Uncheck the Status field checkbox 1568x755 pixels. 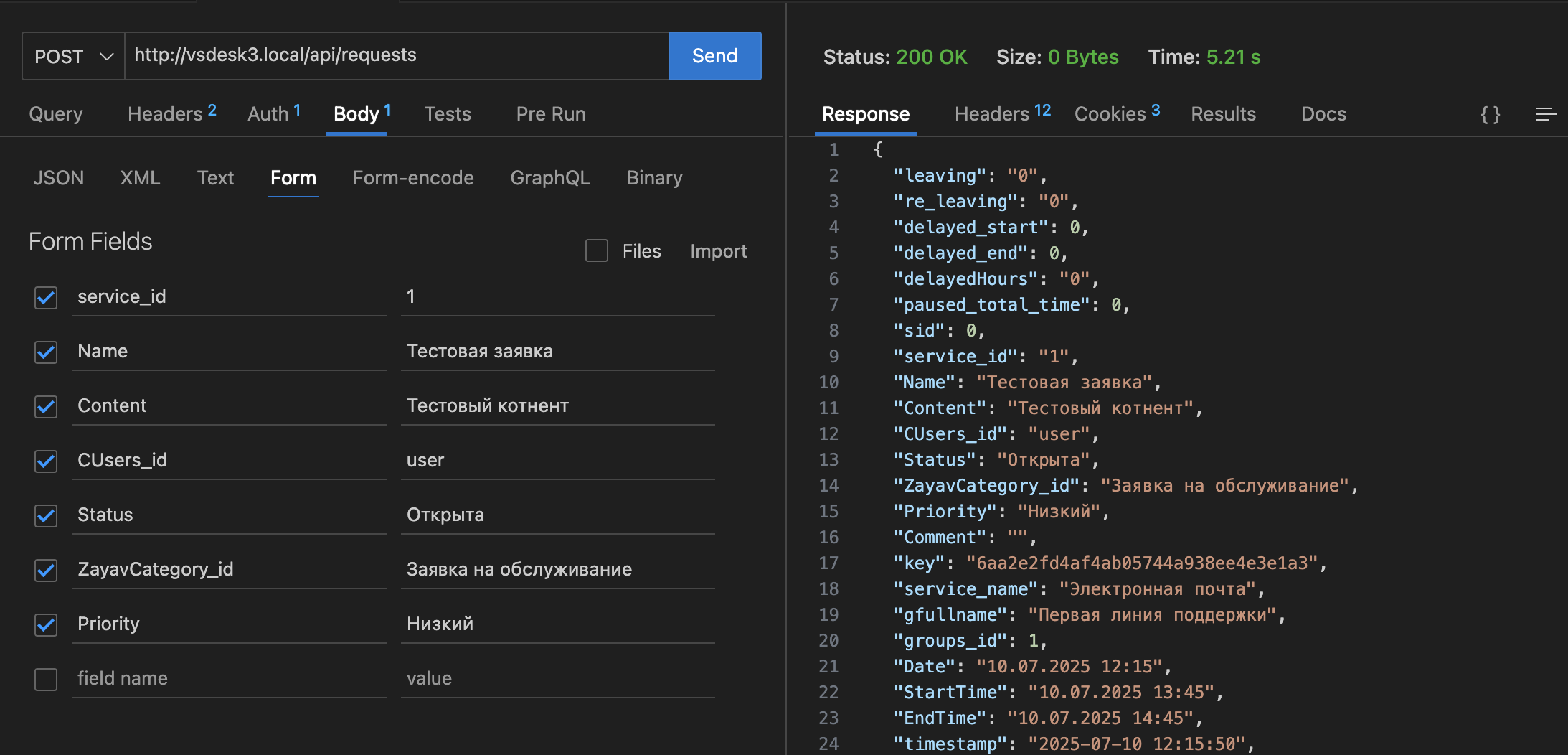tap(46, 515)
